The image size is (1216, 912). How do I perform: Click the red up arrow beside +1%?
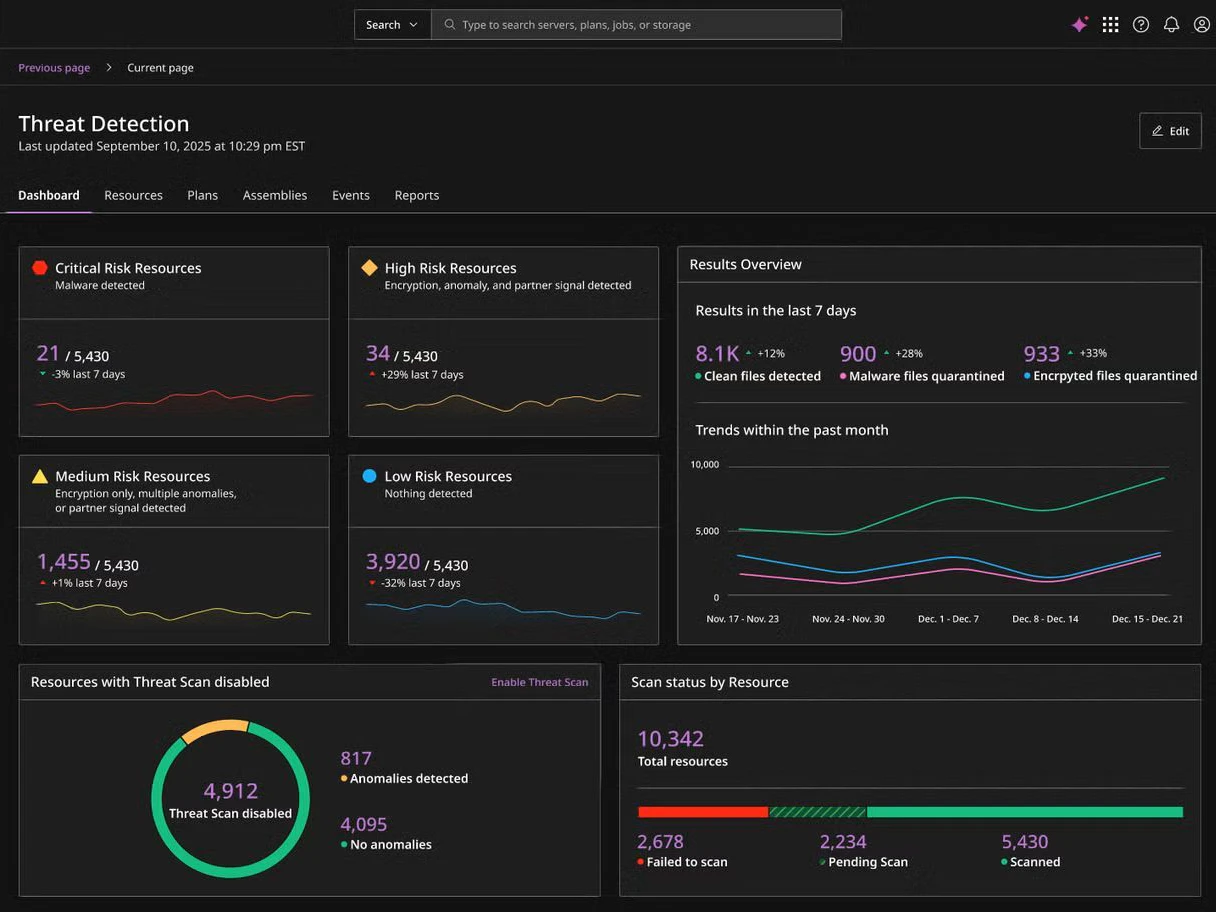click(x=42, y=582)
